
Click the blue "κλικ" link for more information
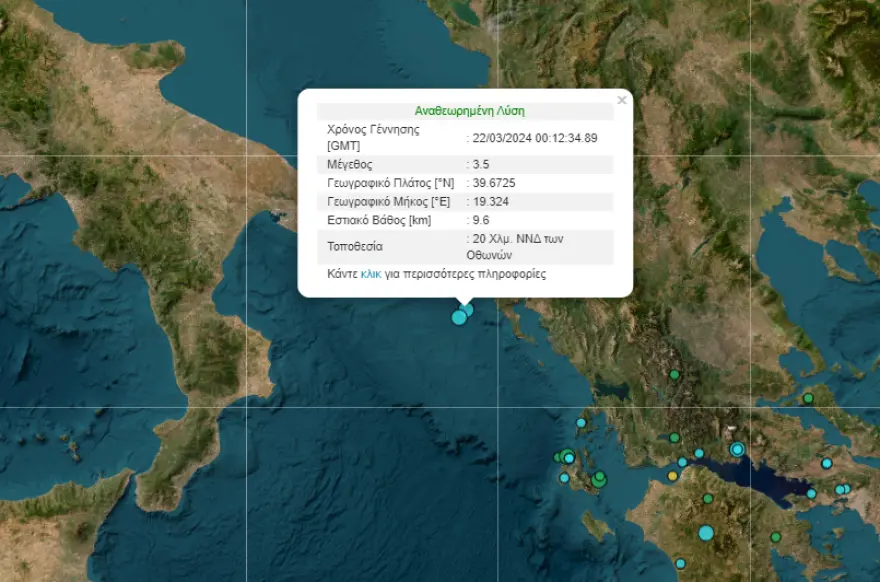[x=371, y=274]
